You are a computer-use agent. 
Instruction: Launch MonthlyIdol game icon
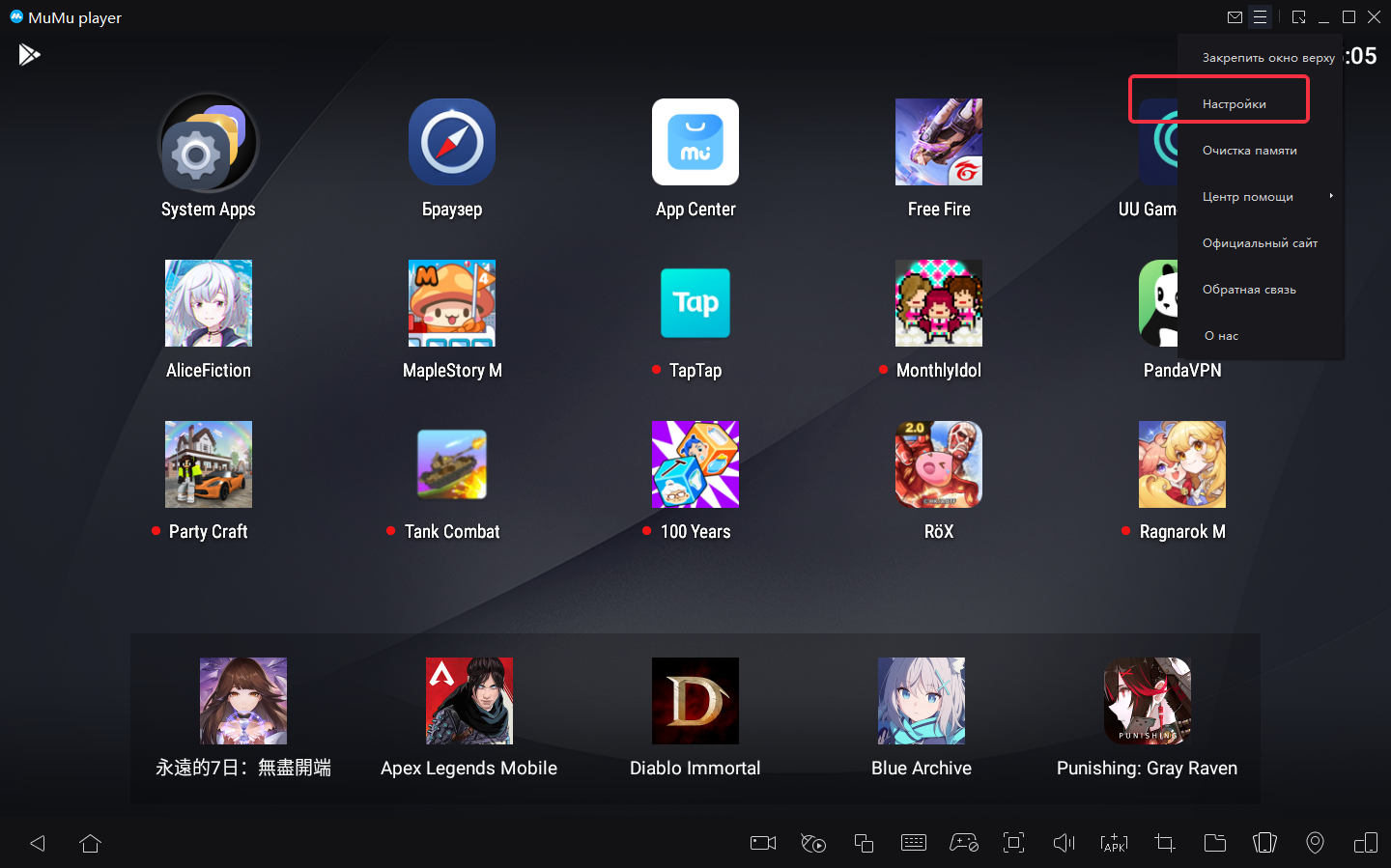[x=939, y=303]
